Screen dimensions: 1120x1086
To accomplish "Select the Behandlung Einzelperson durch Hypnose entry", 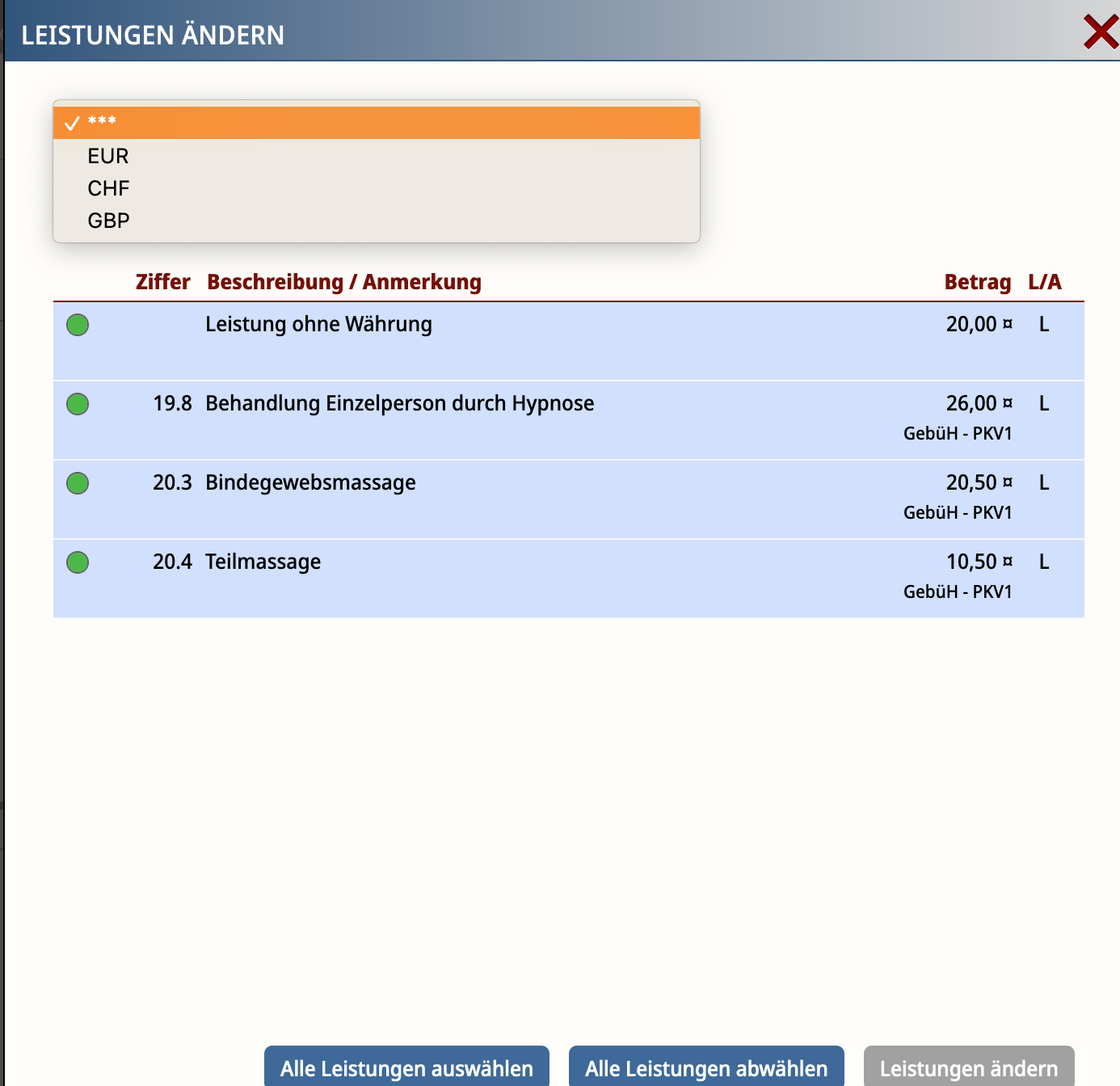I will 399,403.
